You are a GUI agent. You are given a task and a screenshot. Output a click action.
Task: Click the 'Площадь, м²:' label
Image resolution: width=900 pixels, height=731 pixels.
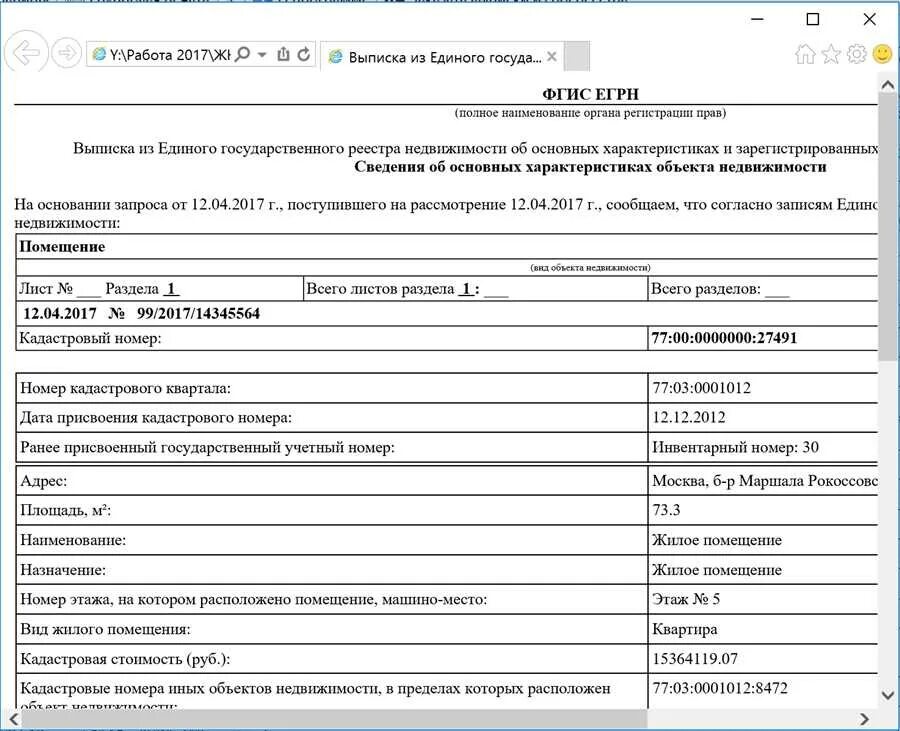point(65,510)
